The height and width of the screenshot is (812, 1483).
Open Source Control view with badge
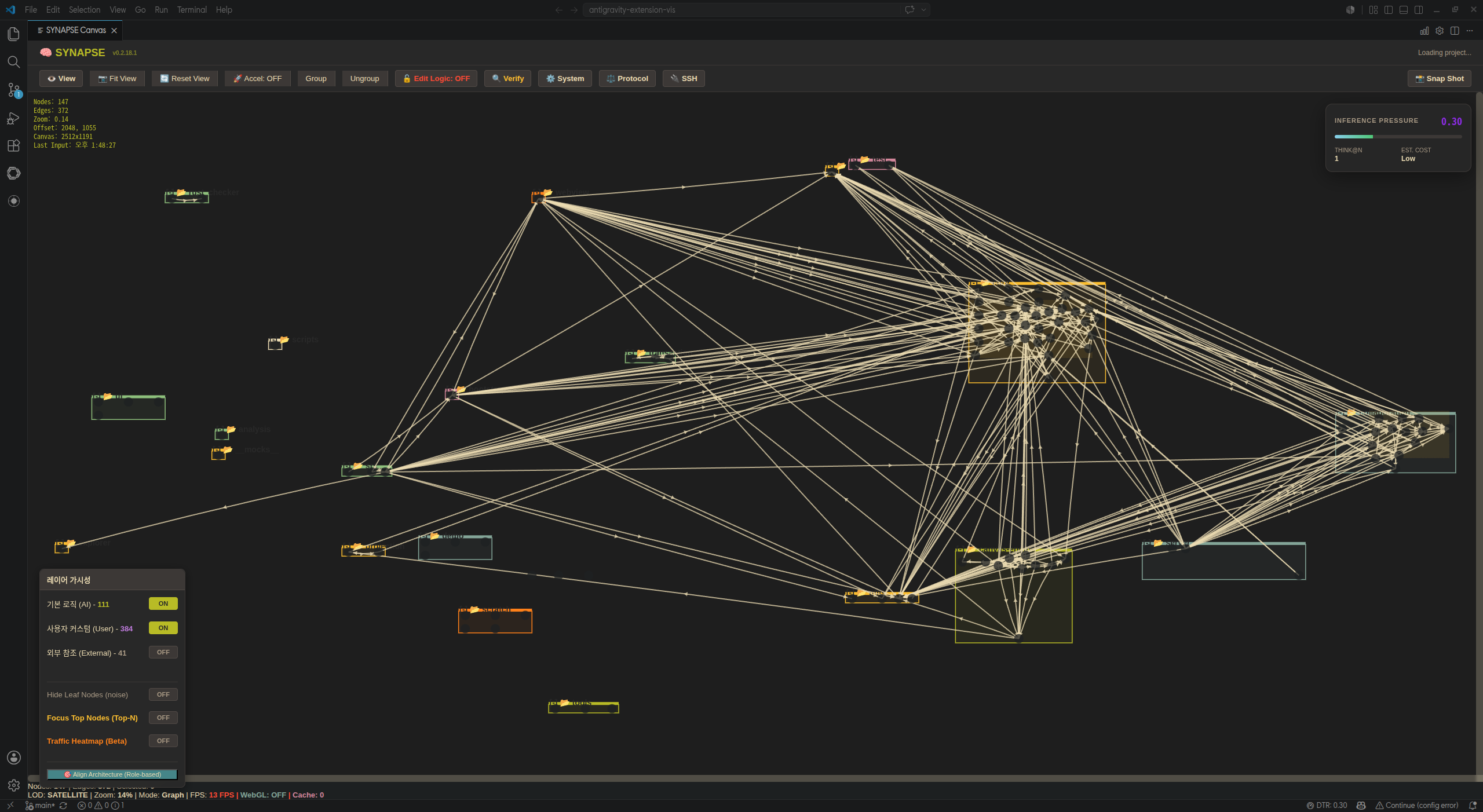[x=14, y=90]
